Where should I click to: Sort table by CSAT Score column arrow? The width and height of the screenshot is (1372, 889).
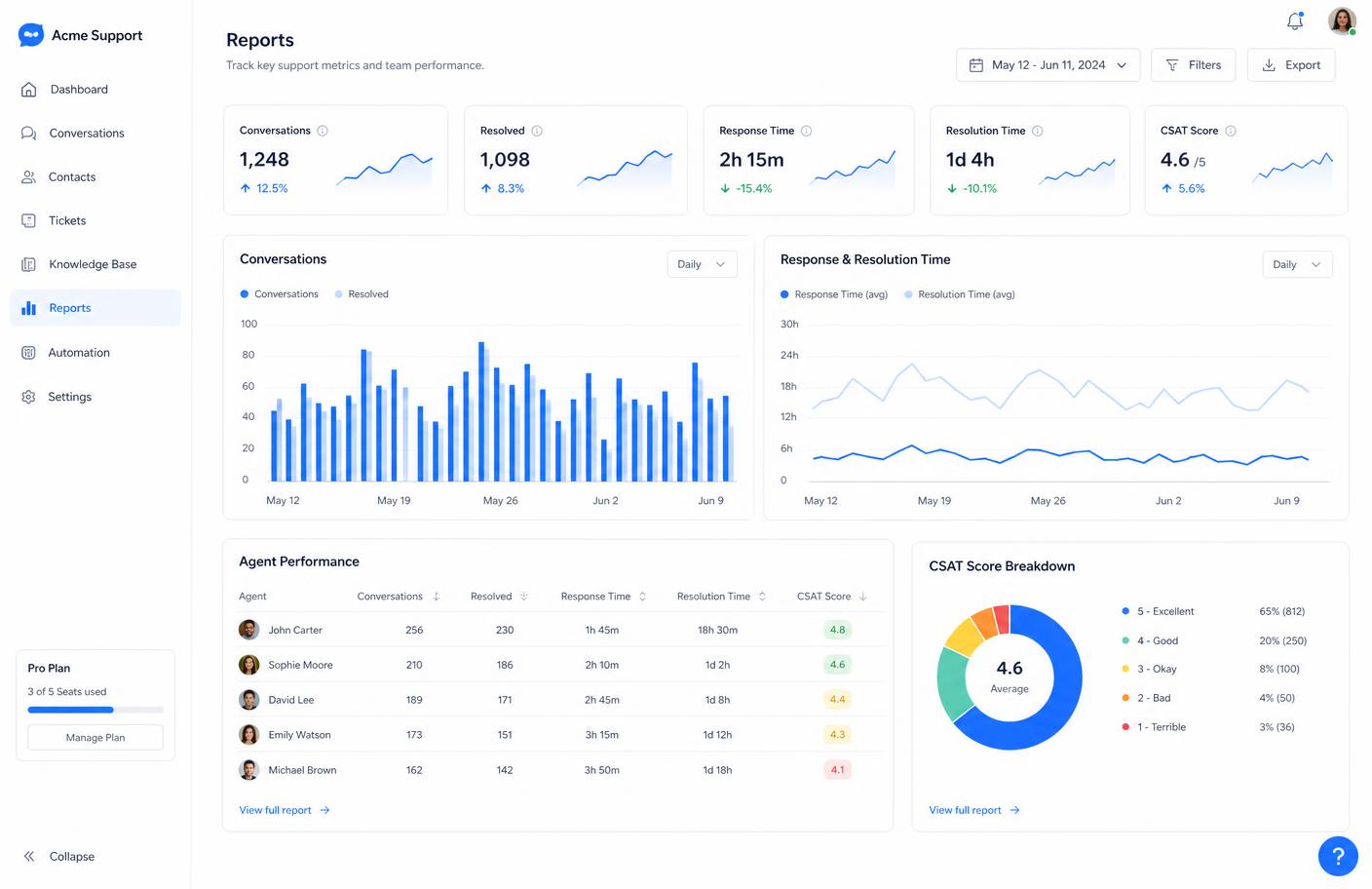click(x=863, y=597)
